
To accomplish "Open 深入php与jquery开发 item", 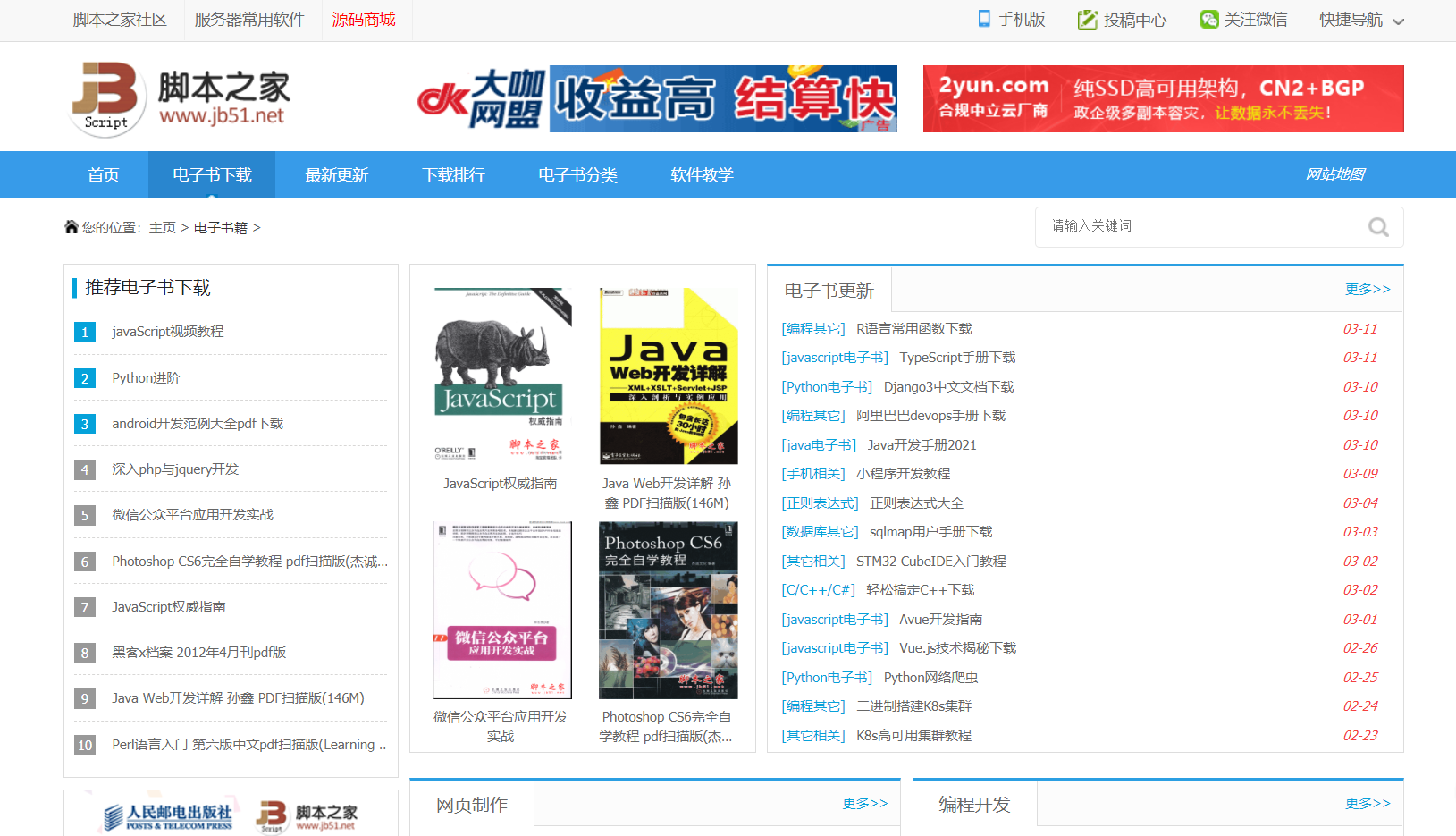I will pyautogui.click(x=175, y=469).
